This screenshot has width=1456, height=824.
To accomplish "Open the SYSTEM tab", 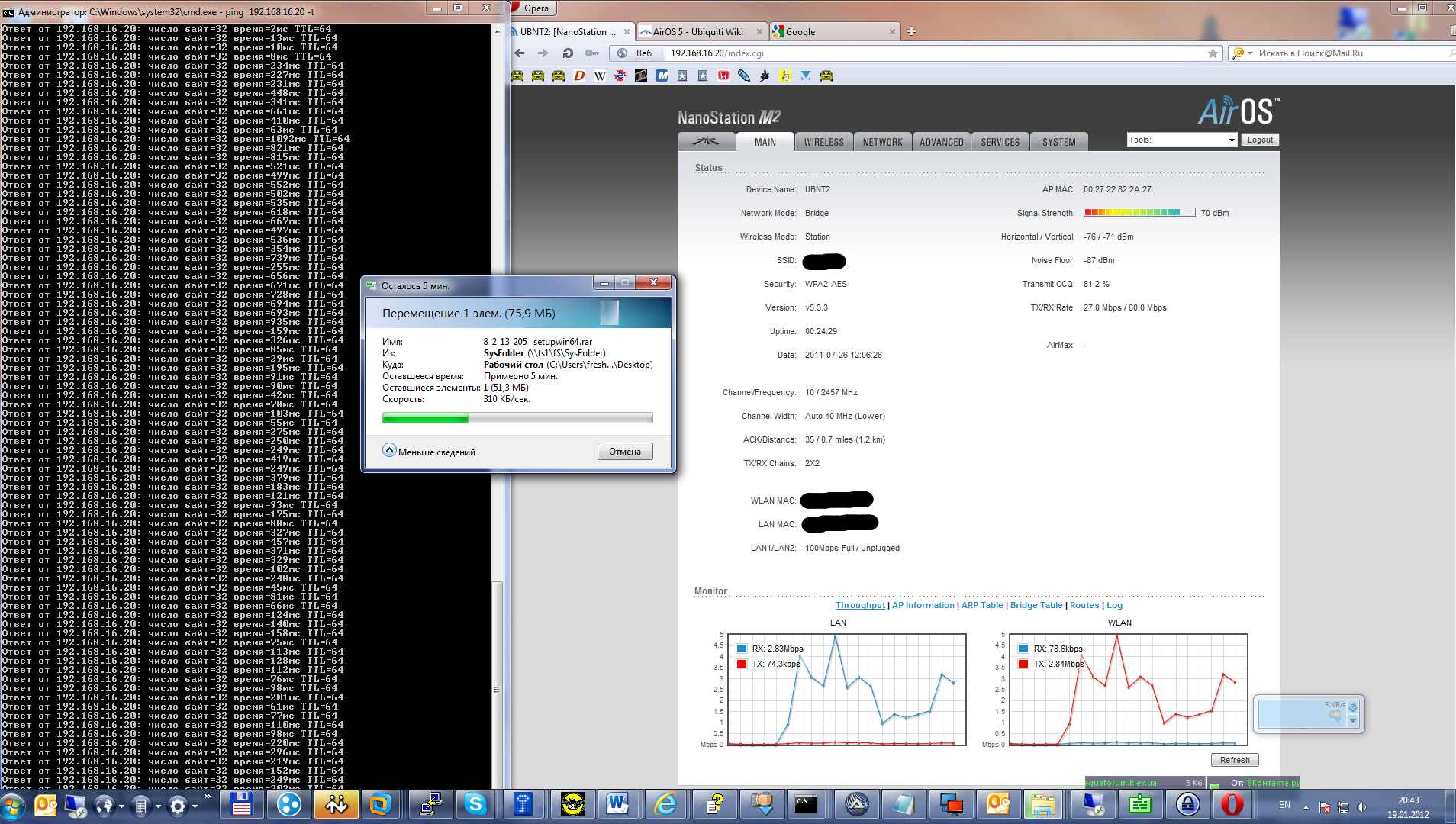I will (1058, 142).
